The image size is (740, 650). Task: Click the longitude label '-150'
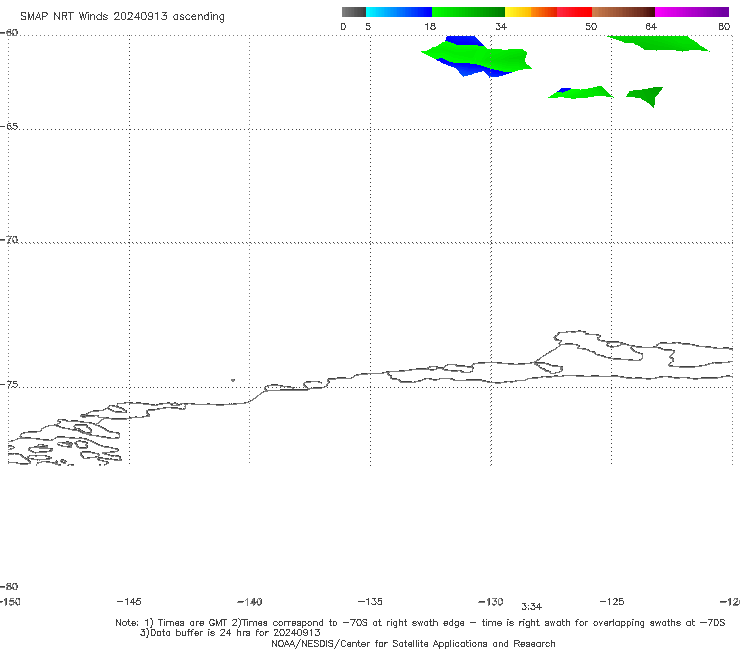10,601
